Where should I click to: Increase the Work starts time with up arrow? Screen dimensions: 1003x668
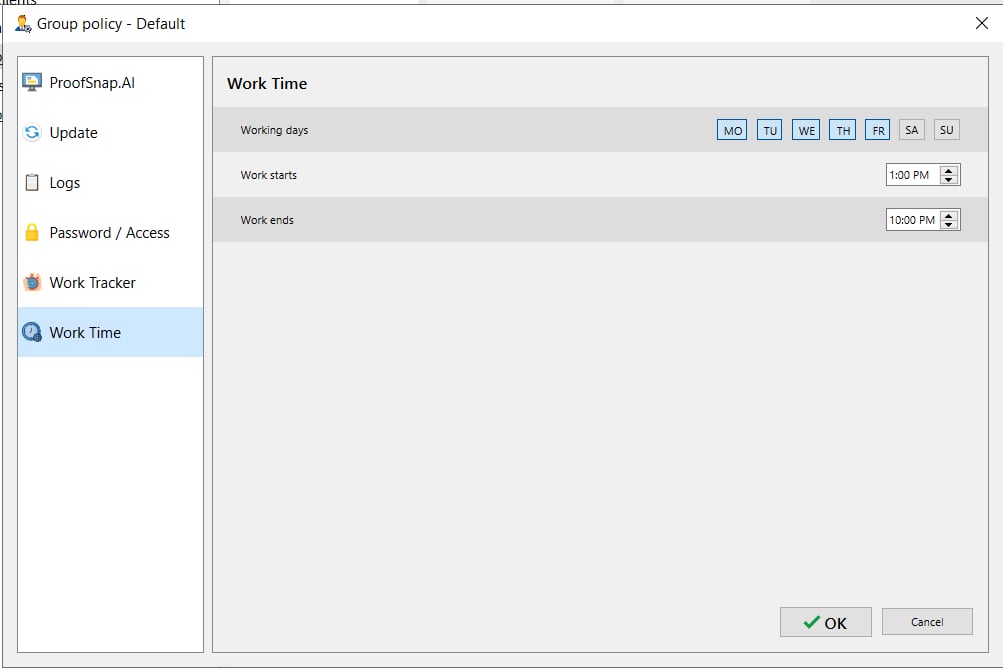pos(949,170)
